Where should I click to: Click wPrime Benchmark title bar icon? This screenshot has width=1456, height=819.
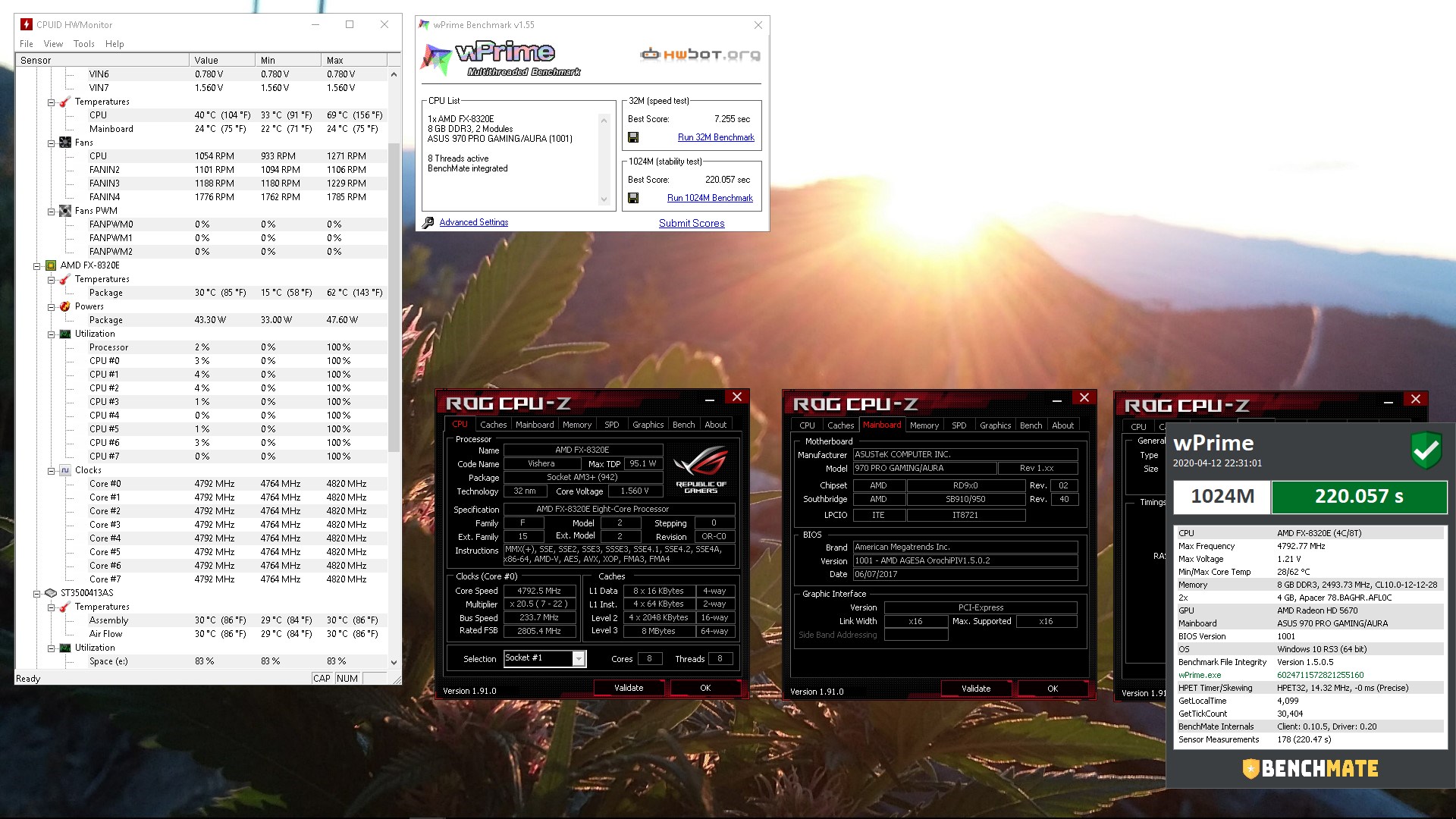click(425, 25)
